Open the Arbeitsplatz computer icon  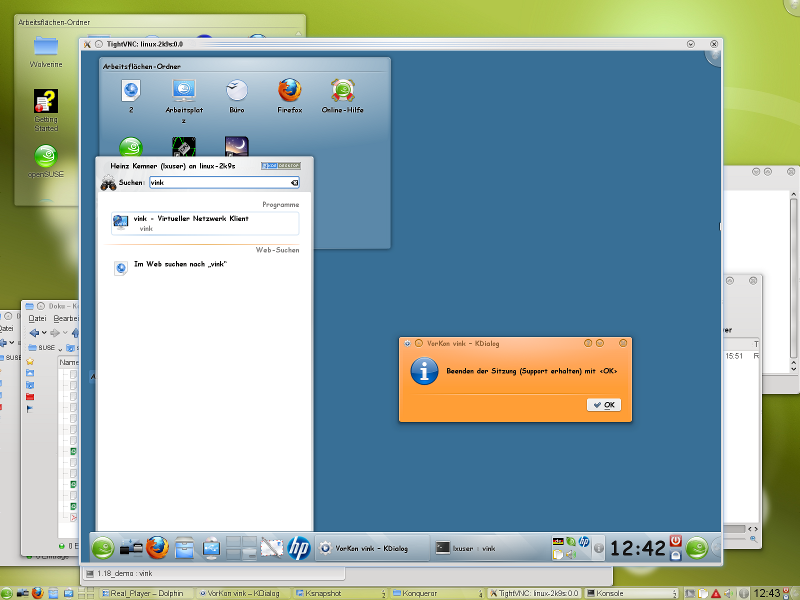coord(184,92)
